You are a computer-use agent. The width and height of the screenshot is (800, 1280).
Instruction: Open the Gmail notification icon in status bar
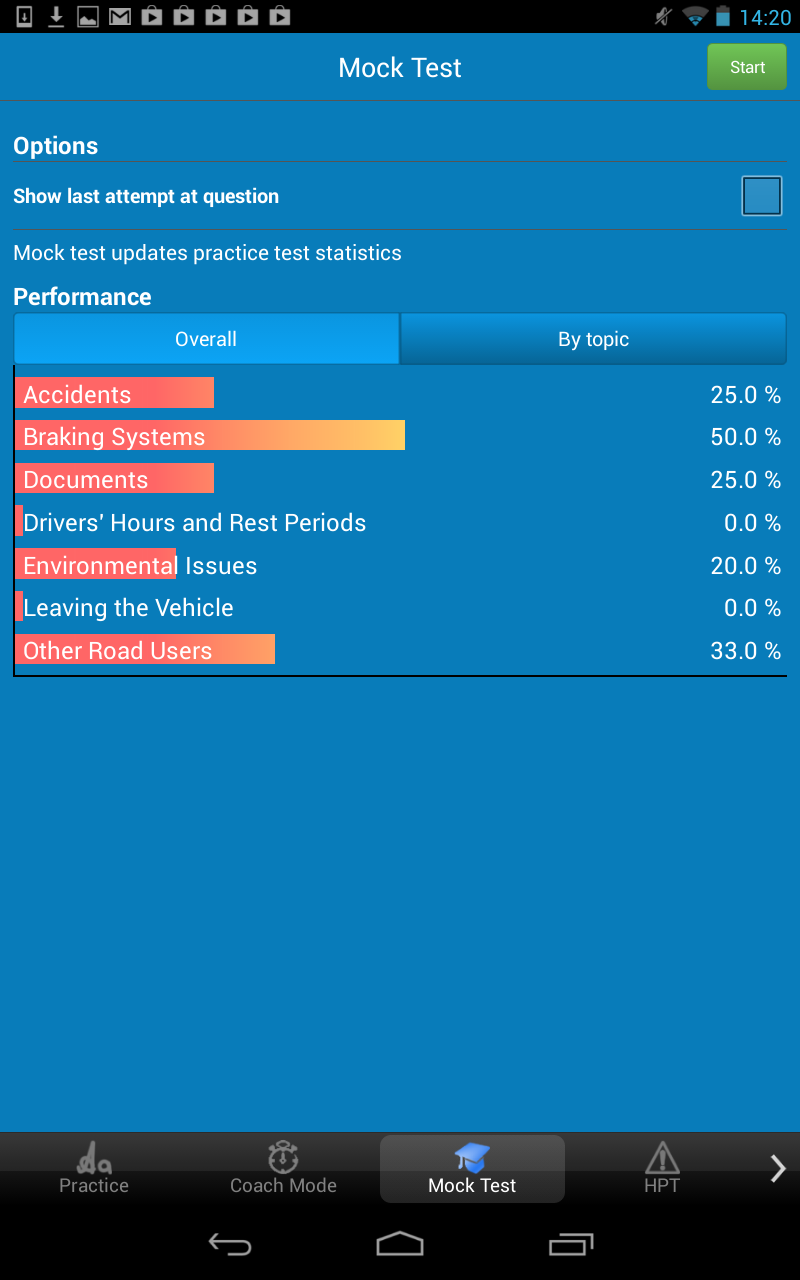coord(120,16)
